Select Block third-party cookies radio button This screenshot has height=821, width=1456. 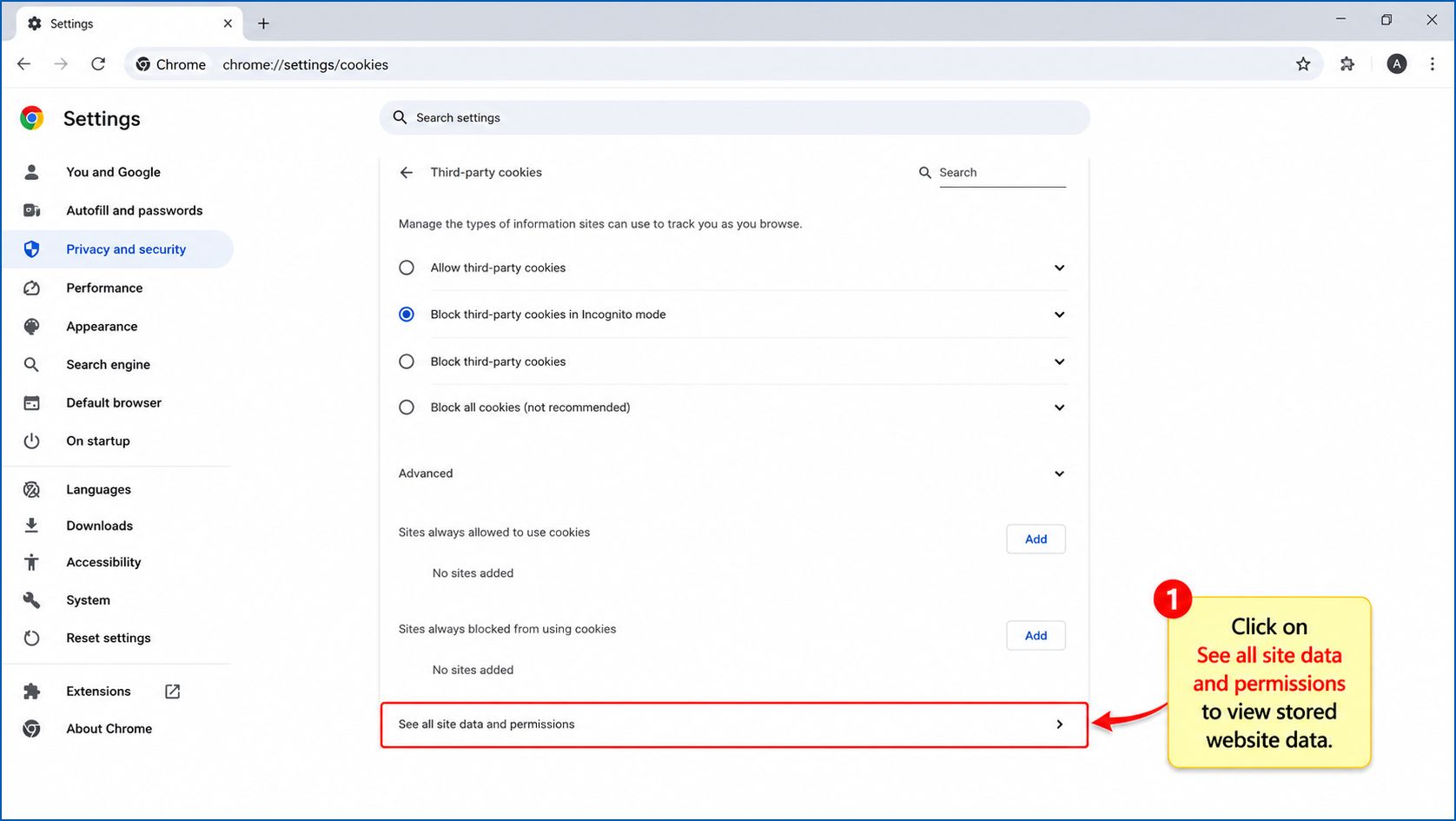(x=407, y=361)
